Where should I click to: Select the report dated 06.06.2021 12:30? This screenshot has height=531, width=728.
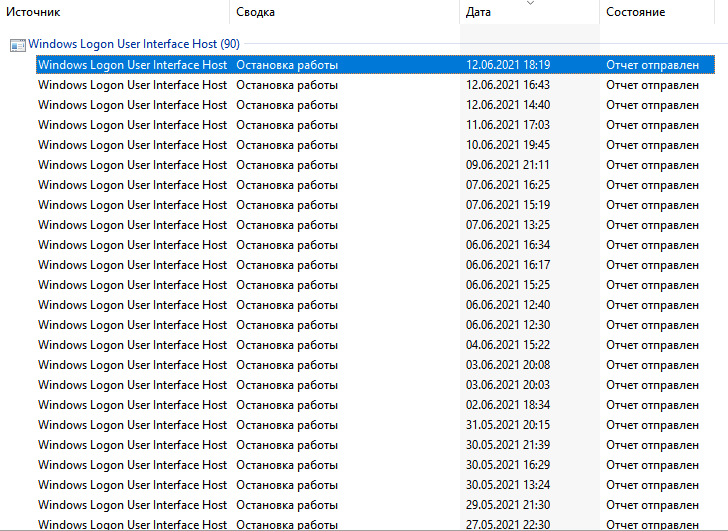(x=375, y=324)
